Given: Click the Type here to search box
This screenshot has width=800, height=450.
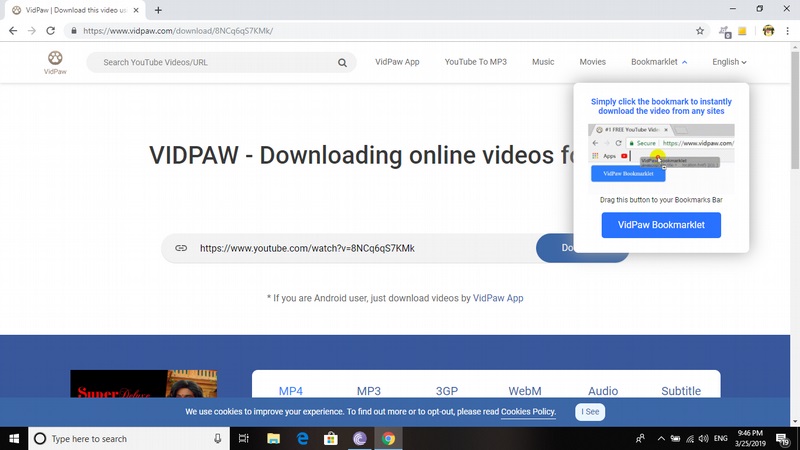Looking at the screenshot, I should coord(129,439).
